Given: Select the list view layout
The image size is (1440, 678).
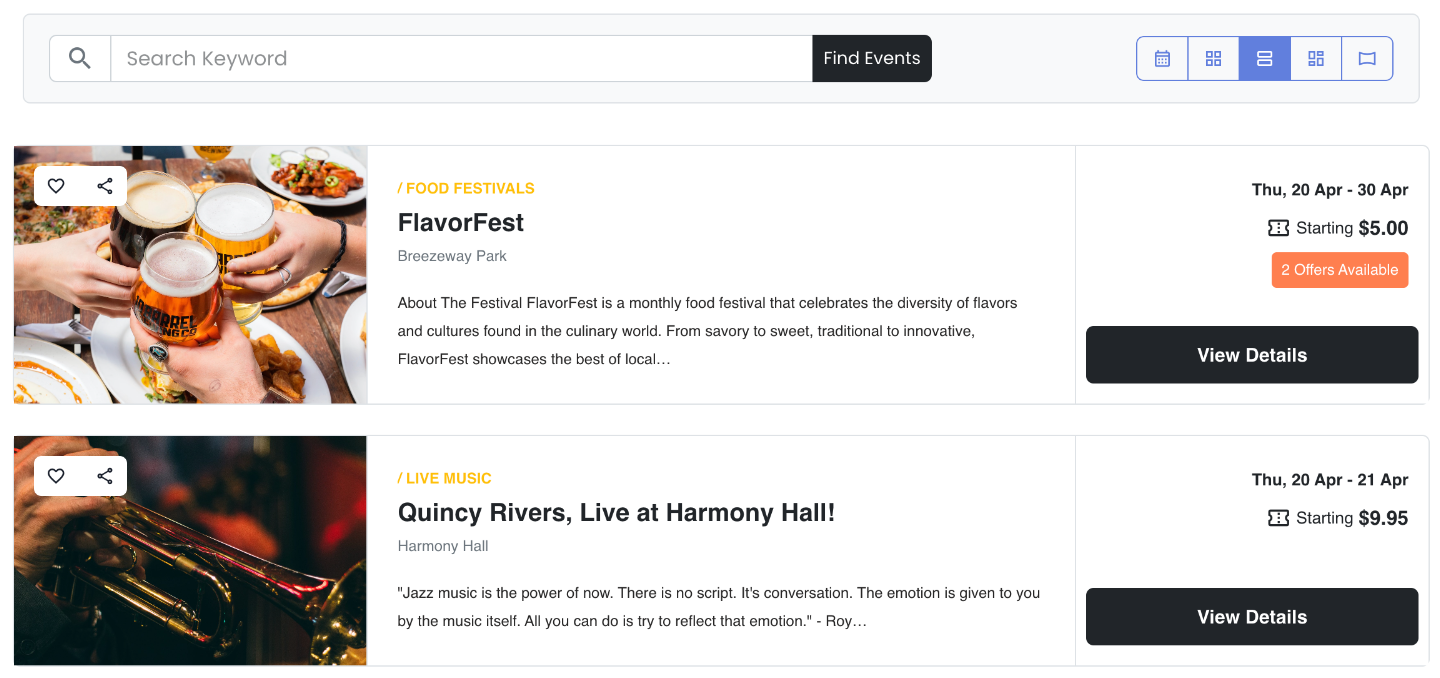Looking at the screenshot, I should (x=1264, y=58).
